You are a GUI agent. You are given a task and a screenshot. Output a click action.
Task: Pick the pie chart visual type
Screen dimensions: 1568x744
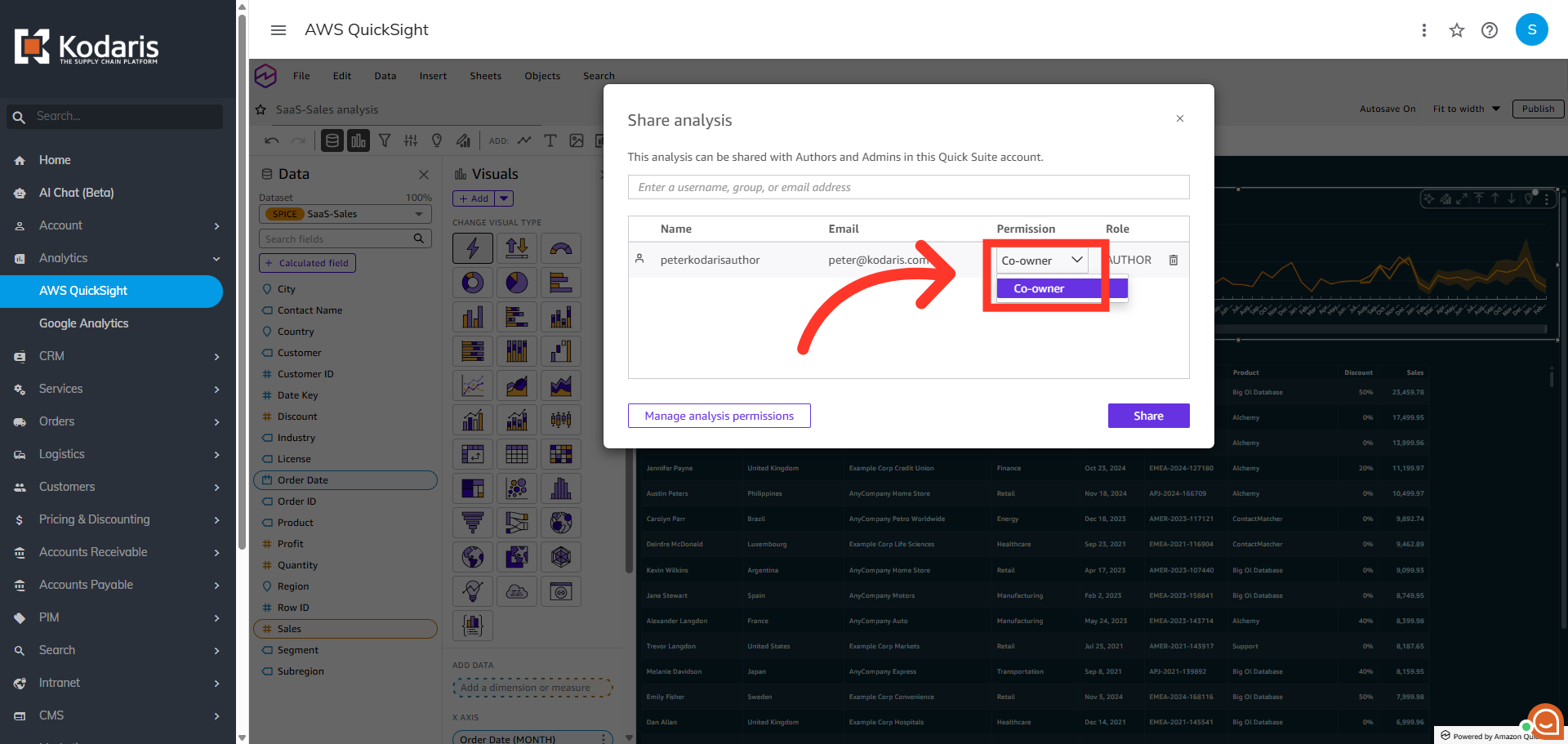point(517,283)
